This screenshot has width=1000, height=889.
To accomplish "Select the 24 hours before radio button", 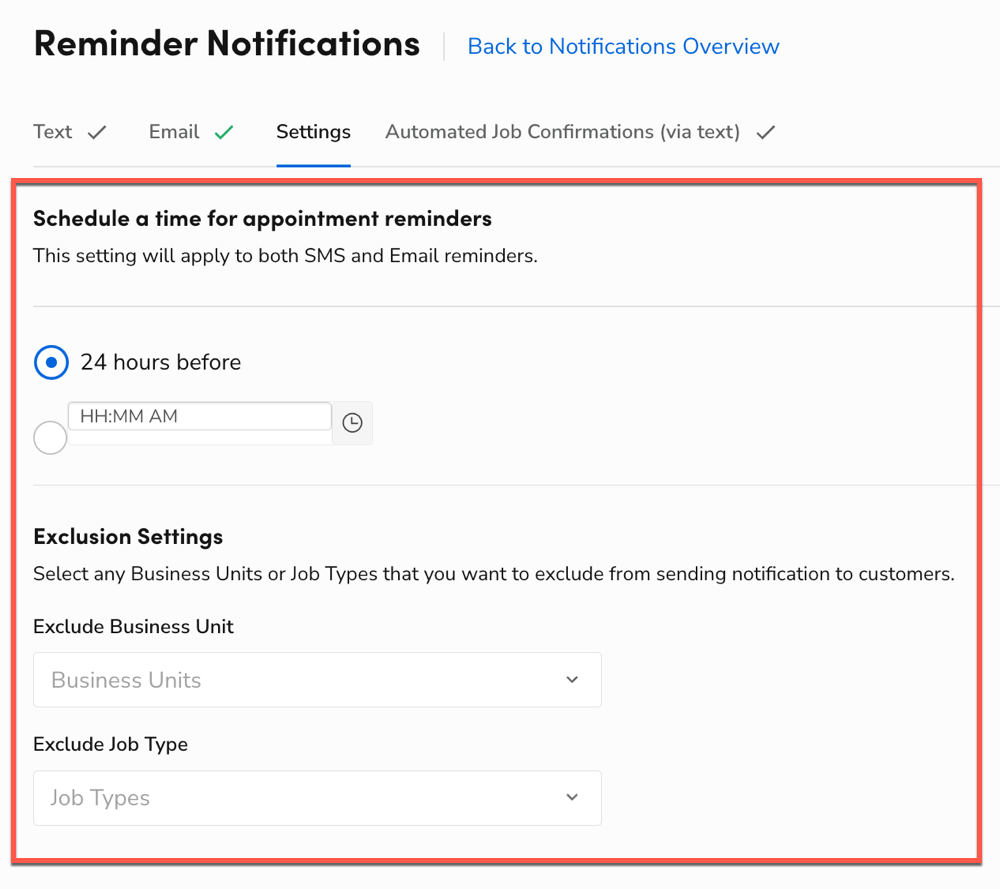I will pyautogui.click(x=51, y=362).
